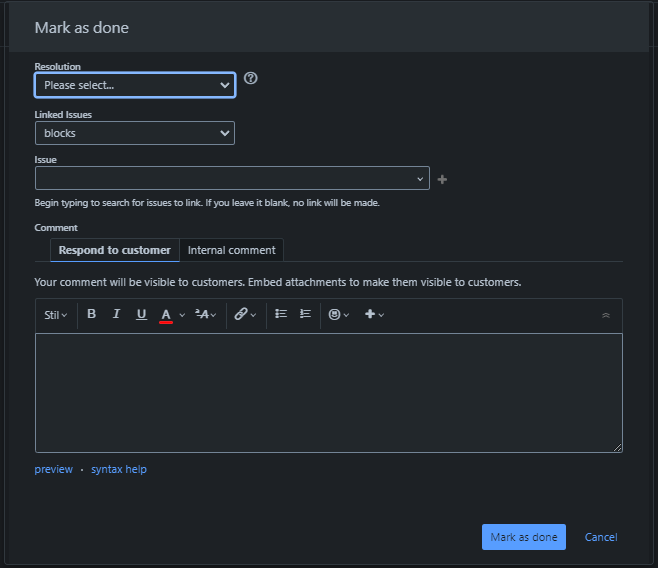This screenshot has width=658, height=568.
Task: Open more text colors dropdown arrow
Action: (182, 315)
